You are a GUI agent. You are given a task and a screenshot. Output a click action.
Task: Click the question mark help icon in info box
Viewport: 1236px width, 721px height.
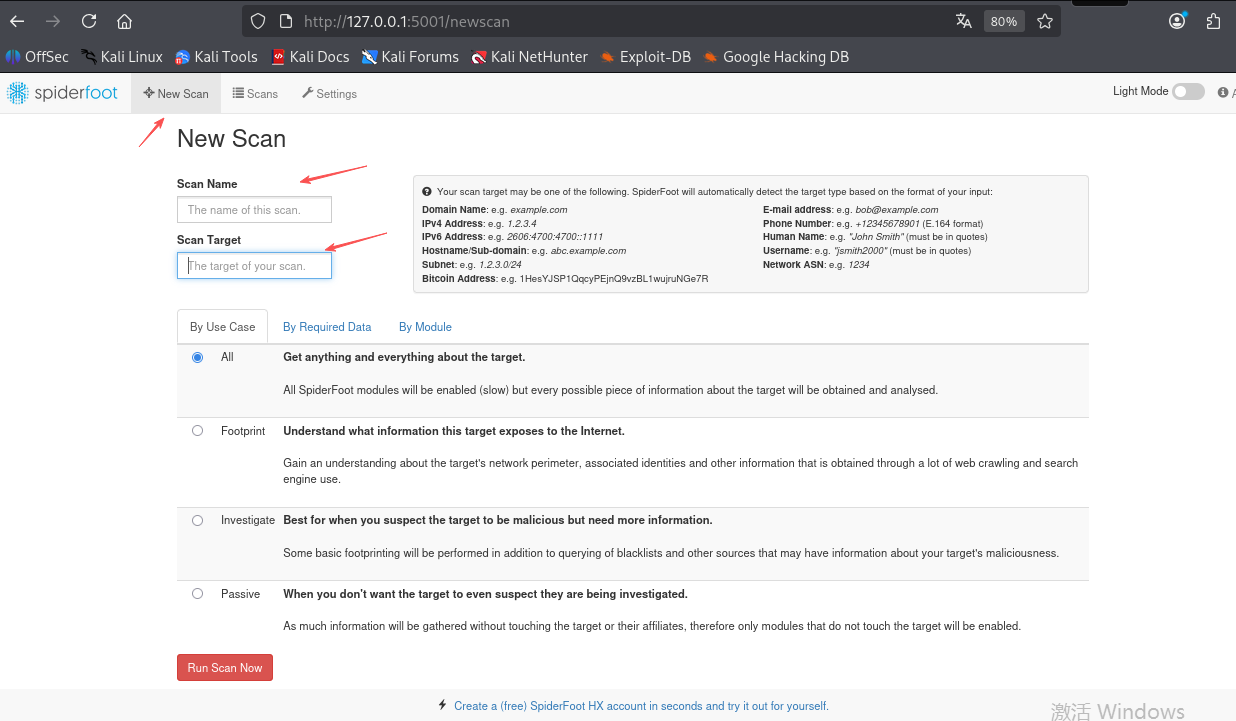point(427,191)
